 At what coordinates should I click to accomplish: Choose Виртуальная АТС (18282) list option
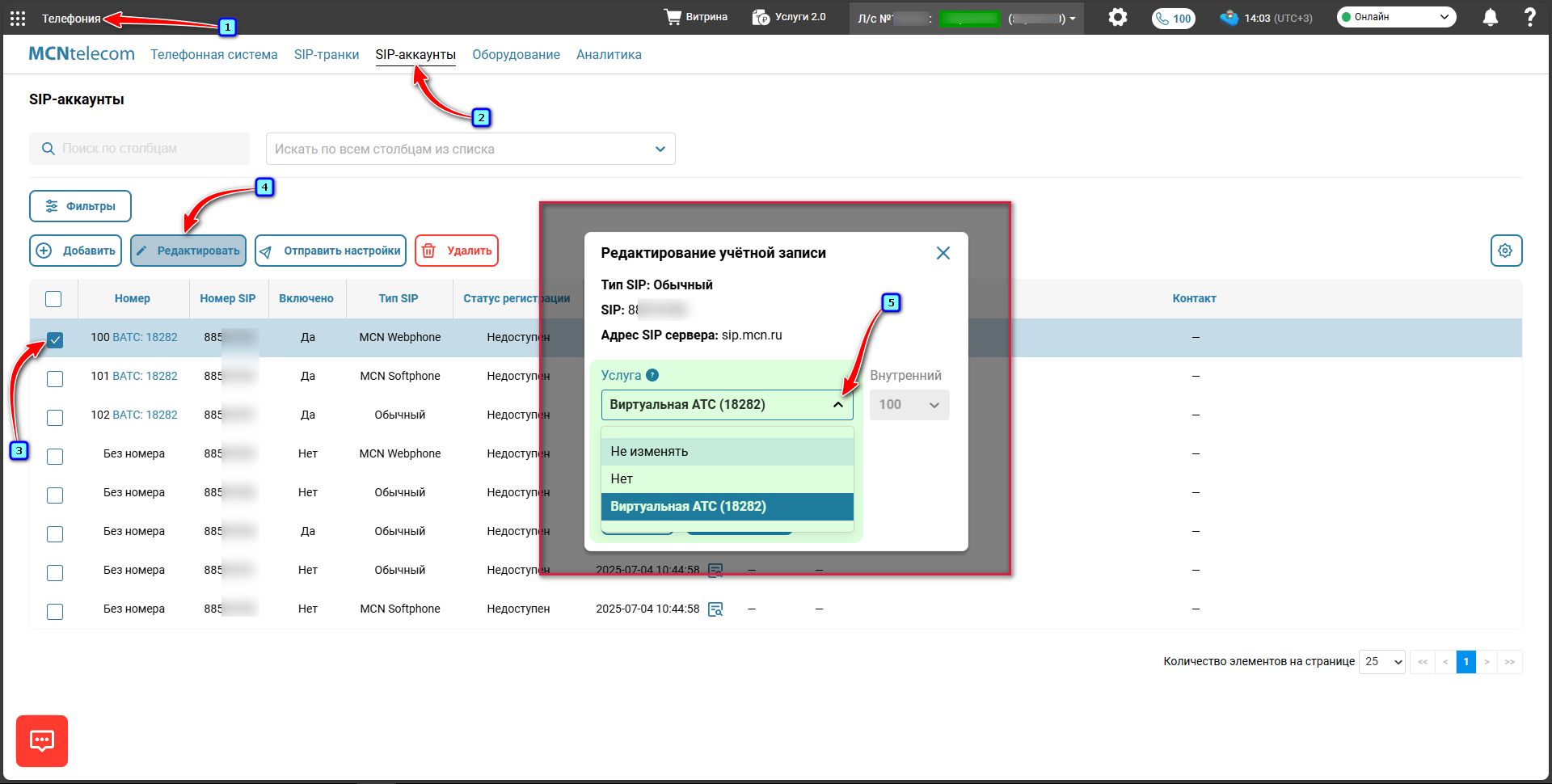pos(727,507)
